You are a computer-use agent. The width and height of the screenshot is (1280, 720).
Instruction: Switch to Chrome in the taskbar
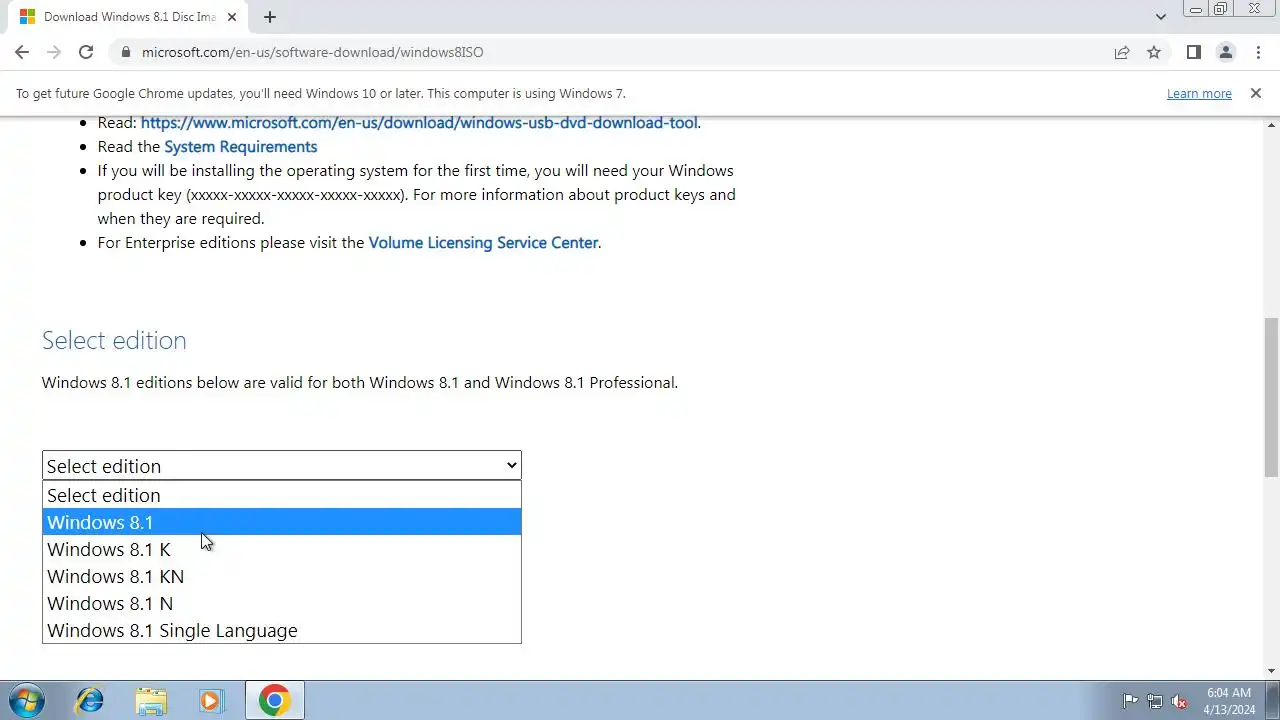[x=274, y=700]
